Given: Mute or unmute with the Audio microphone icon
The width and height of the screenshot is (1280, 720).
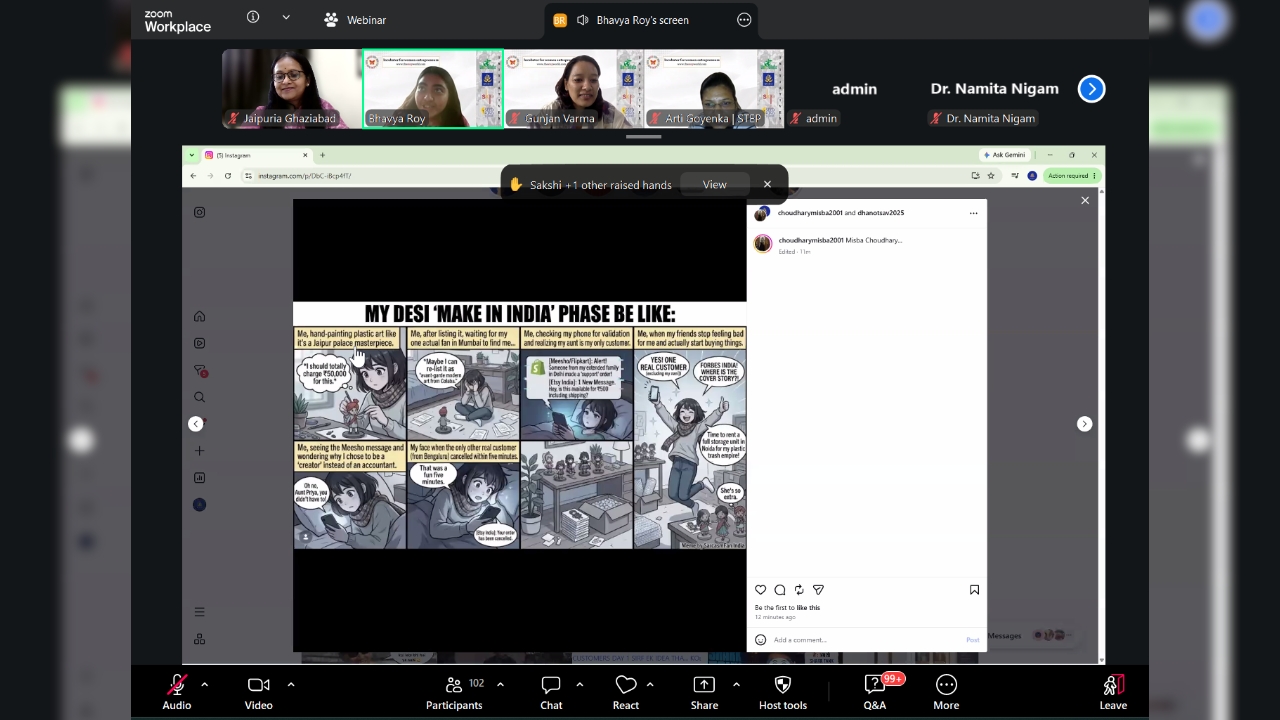Looking at the screenshot, I should (177, 685).
